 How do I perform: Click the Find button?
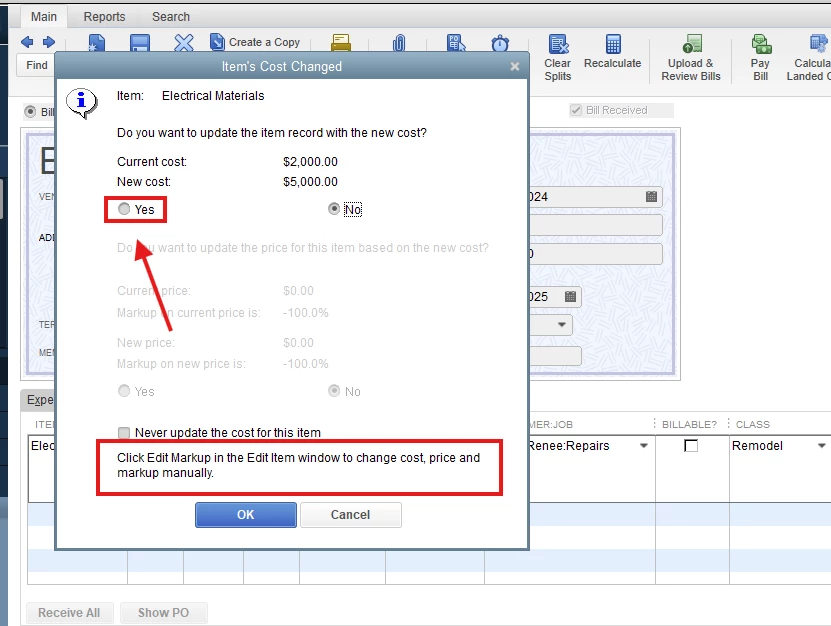coord(36,65)
